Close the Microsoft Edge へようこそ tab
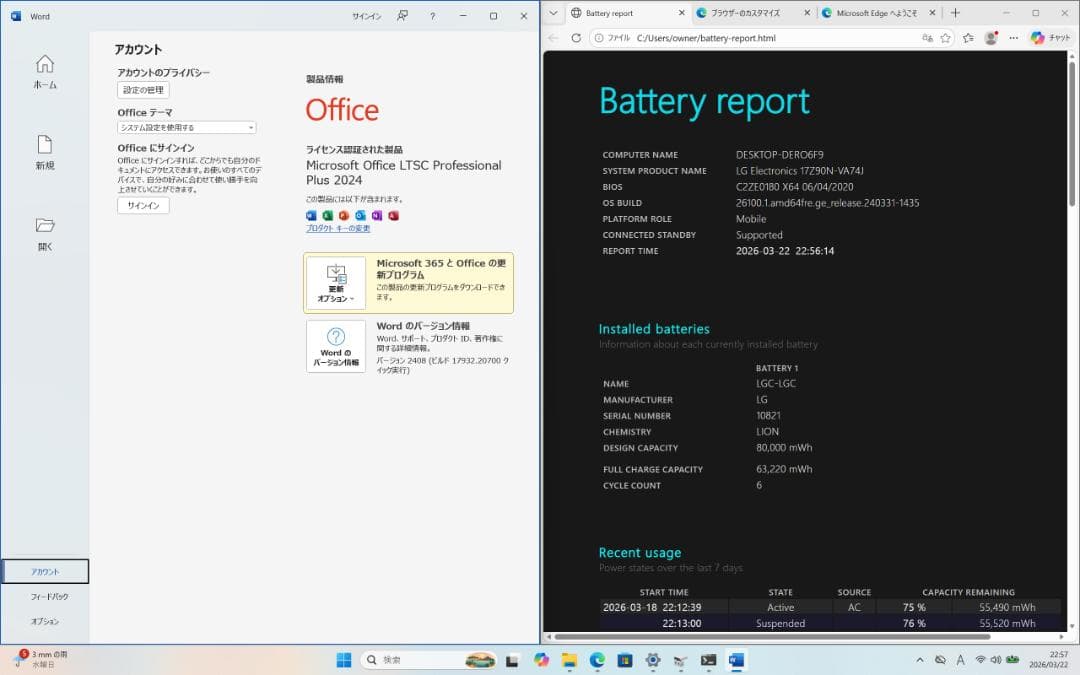1080x675 pixels. (x=932, y=13)
